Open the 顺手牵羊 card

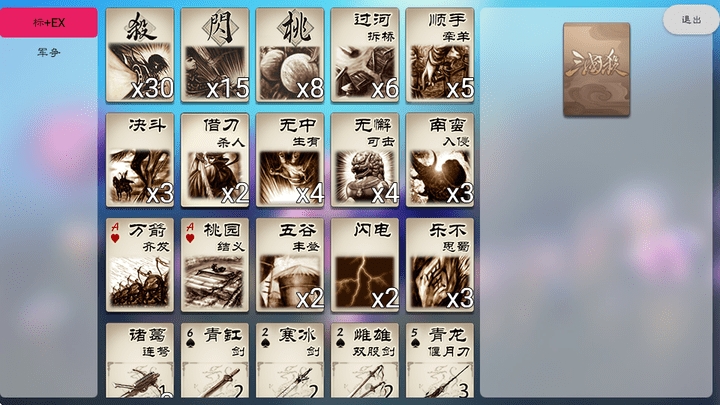coord(440,55)
